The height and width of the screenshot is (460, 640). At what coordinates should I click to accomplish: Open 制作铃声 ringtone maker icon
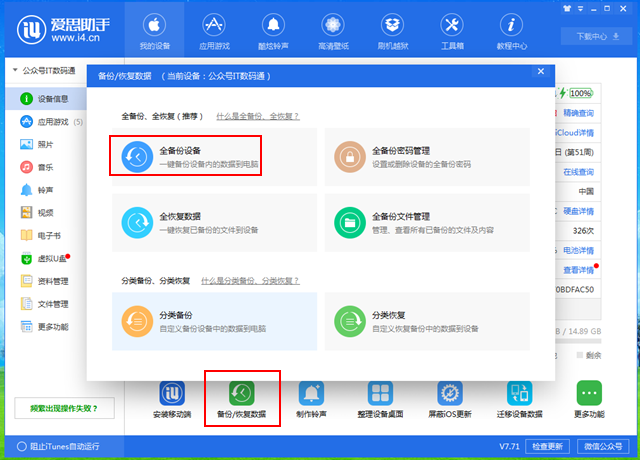312,396
